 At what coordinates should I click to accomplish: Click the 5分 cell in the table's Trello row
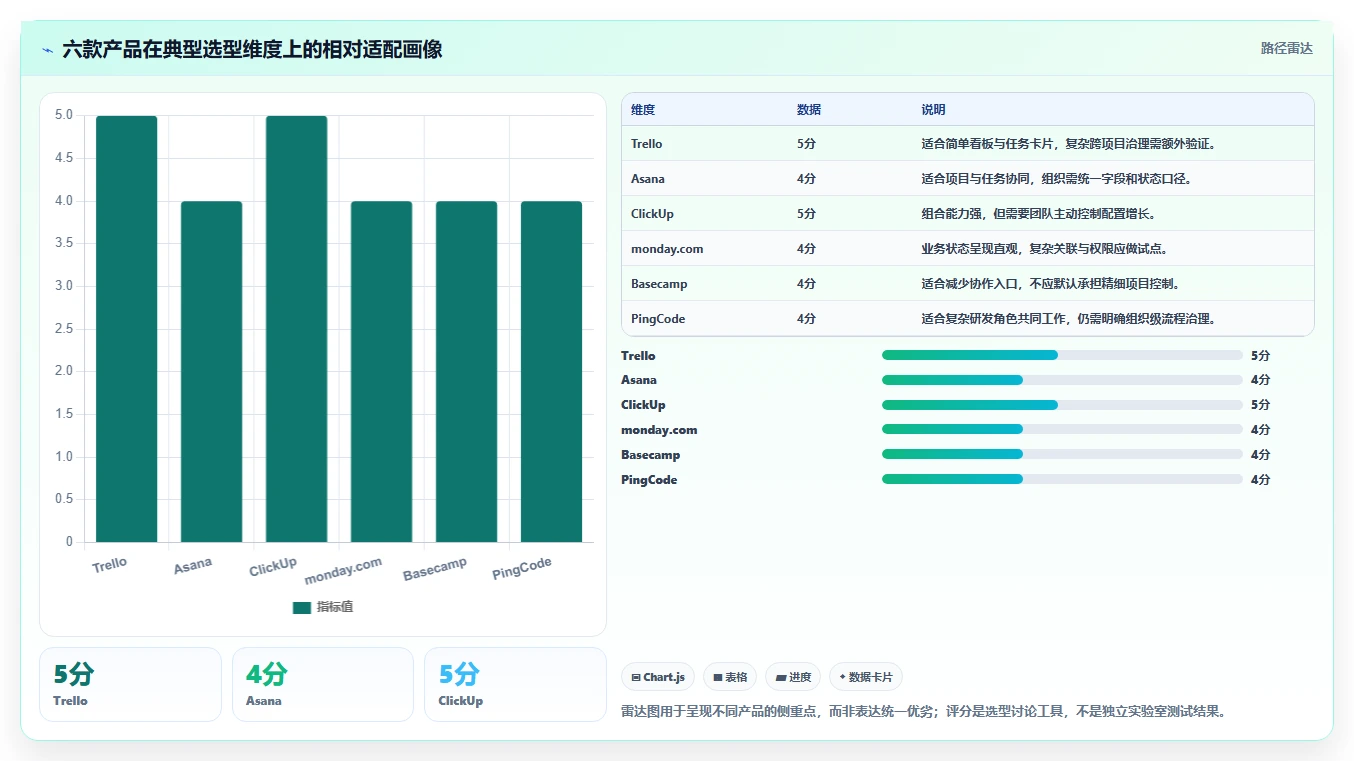click(x=806, y=144)
